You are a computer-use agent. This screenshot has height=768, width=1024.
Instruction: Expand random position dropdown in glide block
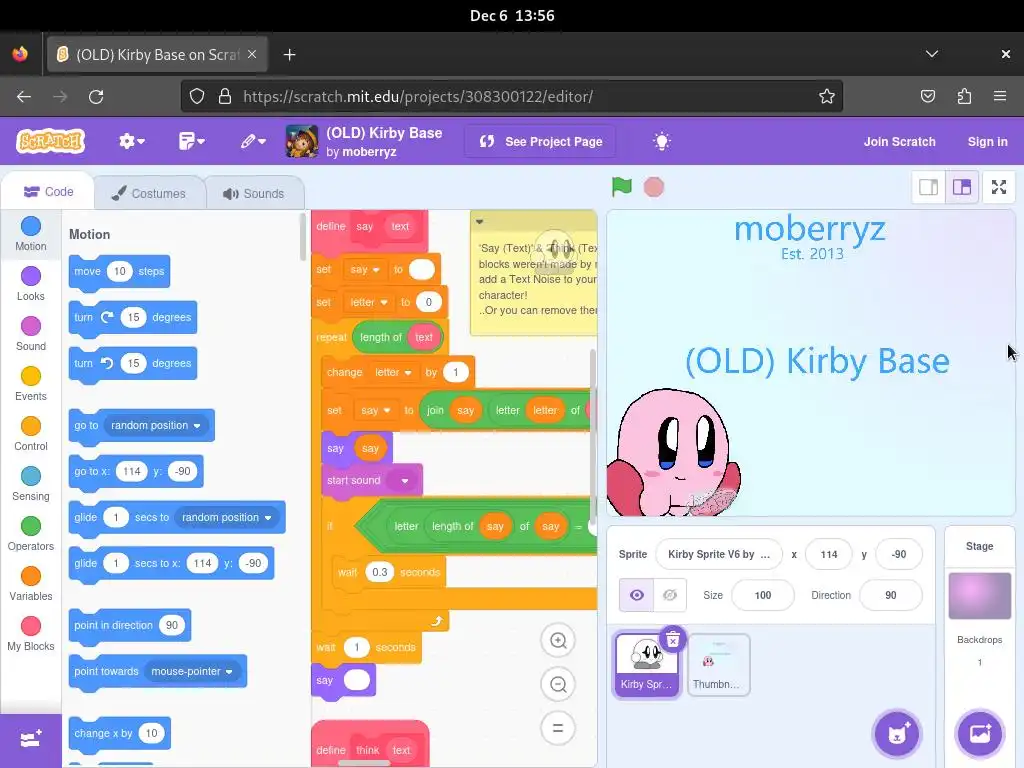(x=226, y=517)
